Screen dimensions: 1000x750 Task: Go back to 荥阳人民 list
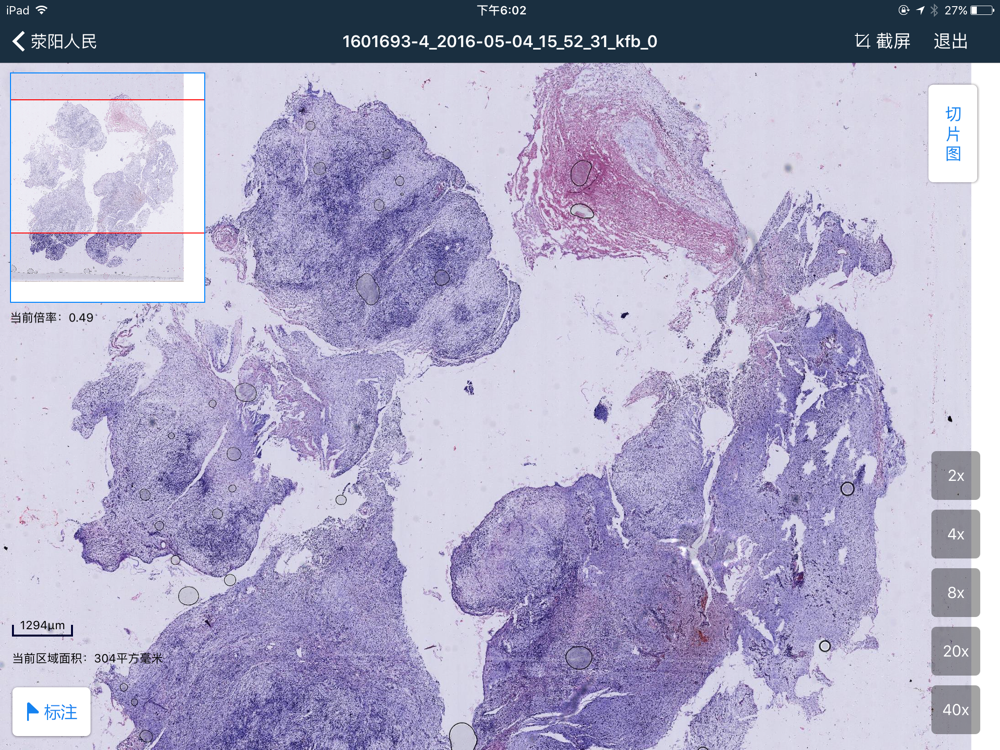tap(54, 41)
